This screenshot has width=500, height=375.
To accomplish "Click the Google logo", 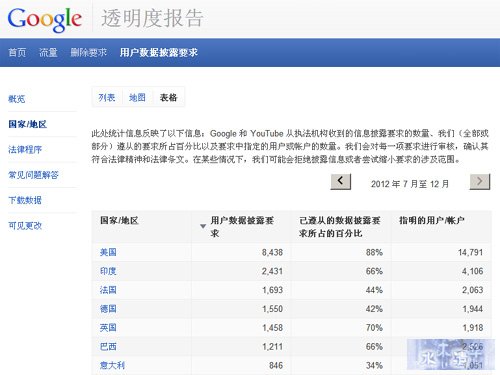I will click(45, 19).
